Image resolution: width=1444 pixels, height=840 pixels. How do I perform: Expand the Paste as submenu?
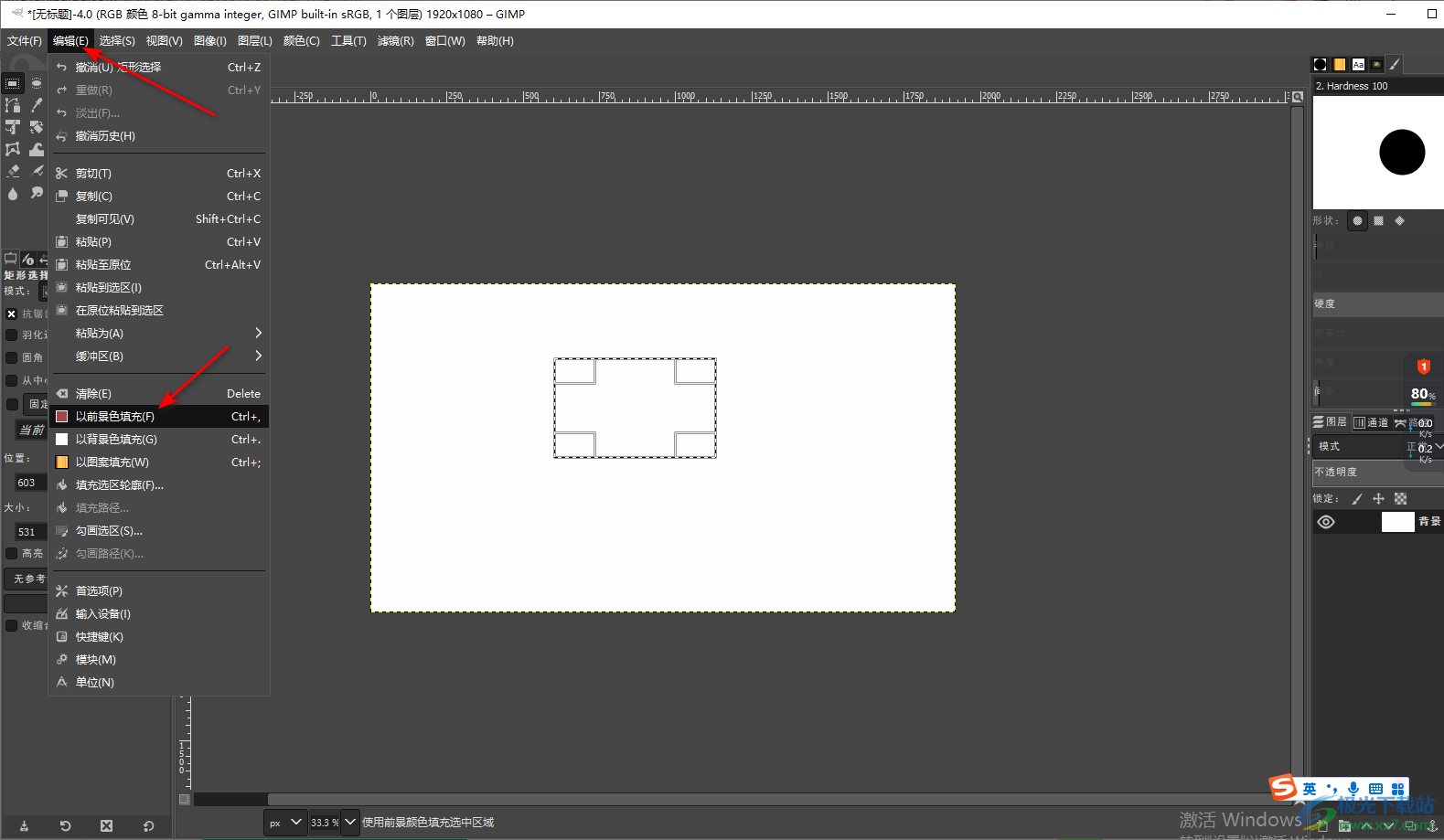click(159, 334)
